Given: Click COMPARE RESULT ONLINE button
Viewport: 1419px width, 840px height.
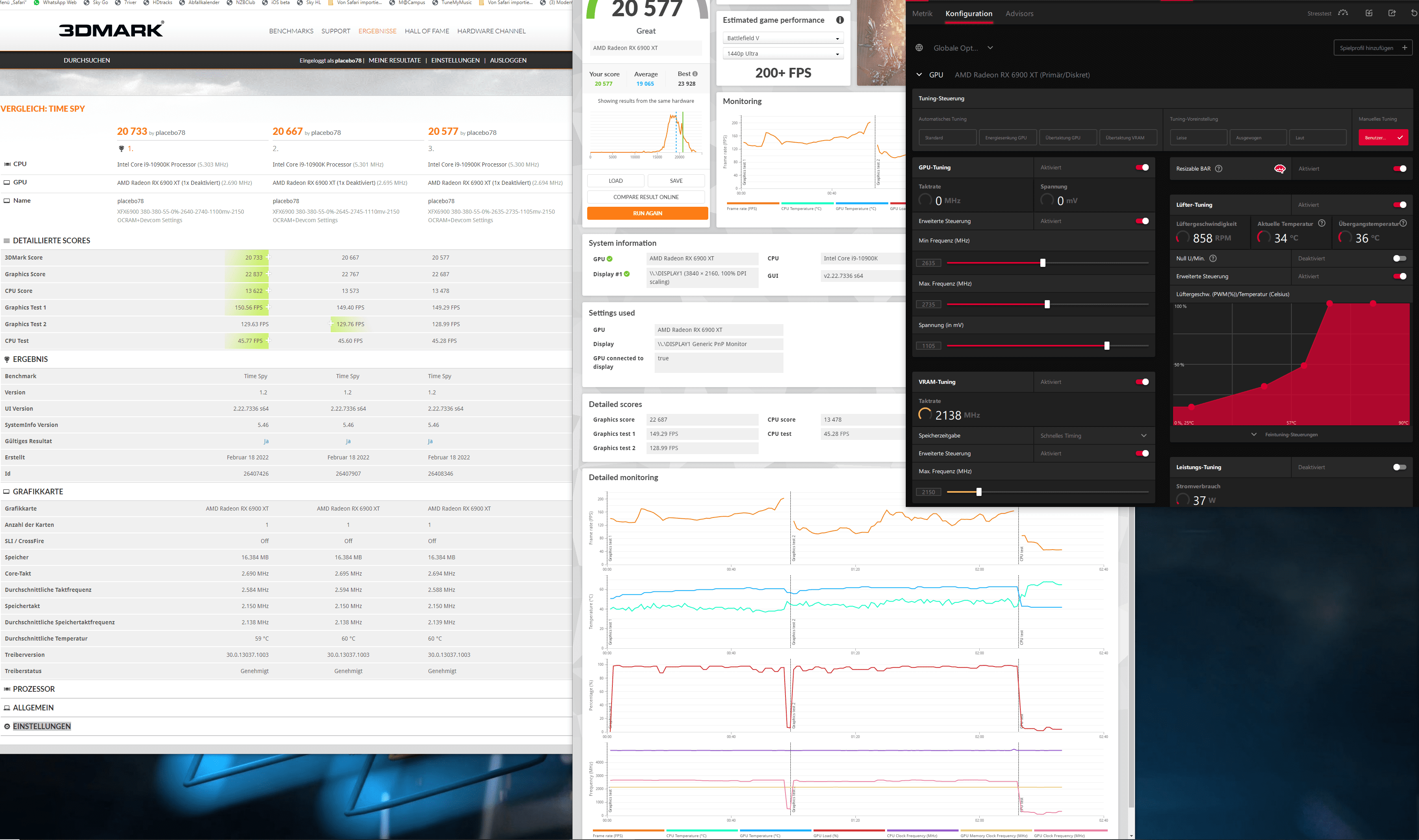Looking at the screenshot, I should point(646,197).
